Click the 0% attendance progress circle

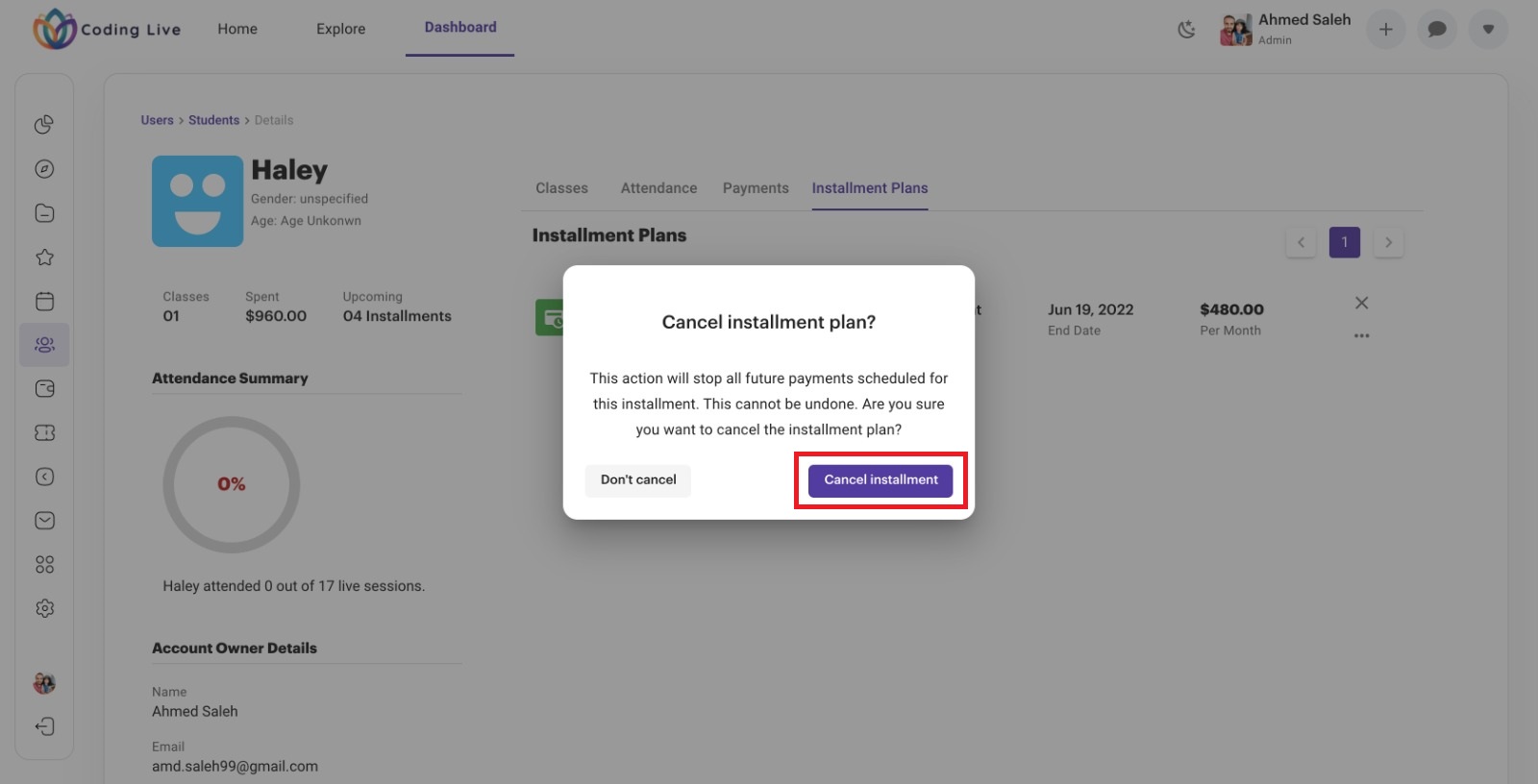click(231, 484)
